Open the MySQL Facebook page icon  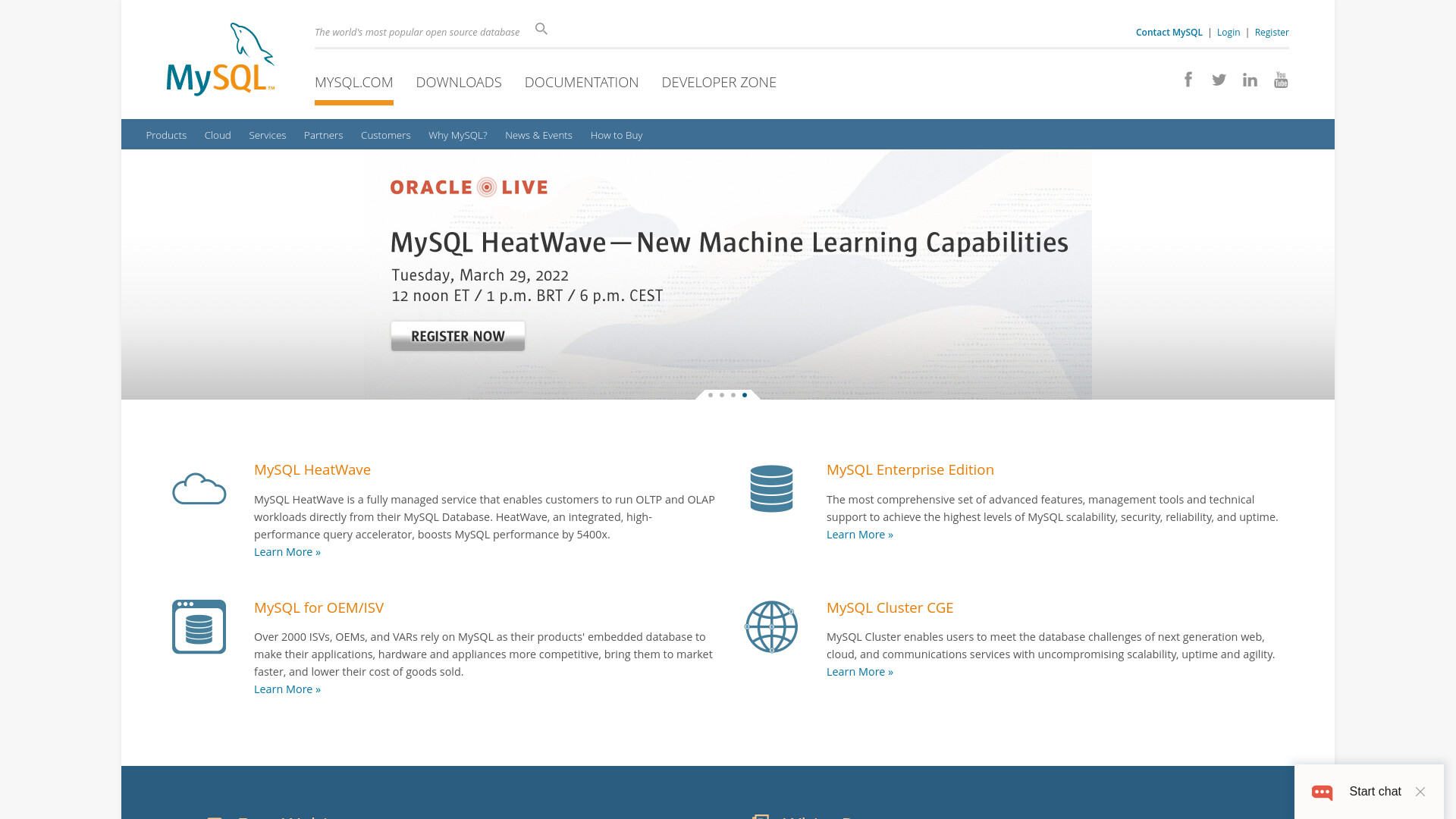[1188, 80]
